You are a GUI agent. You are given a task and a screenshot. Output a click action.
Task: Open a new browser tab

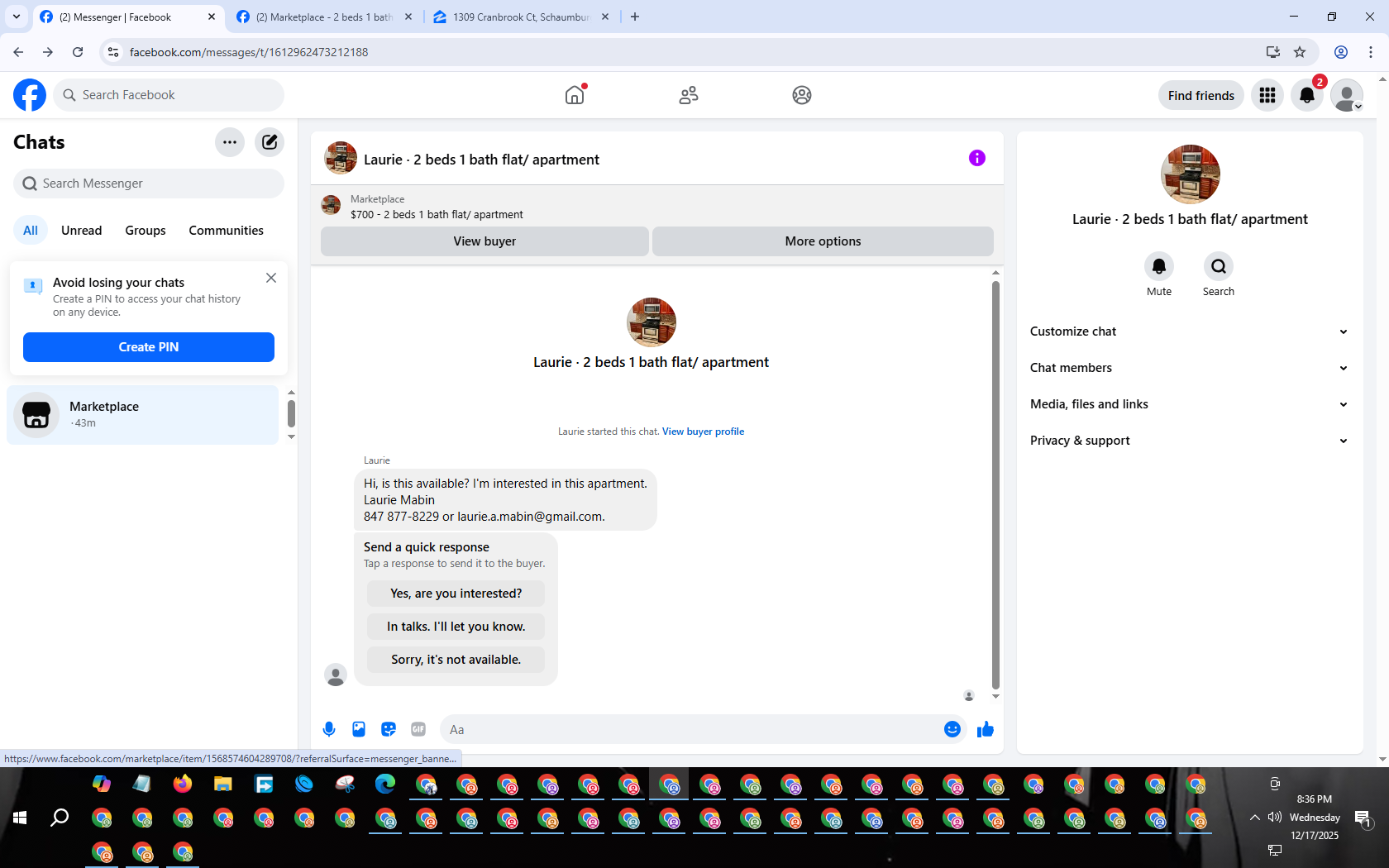(635, 17)
